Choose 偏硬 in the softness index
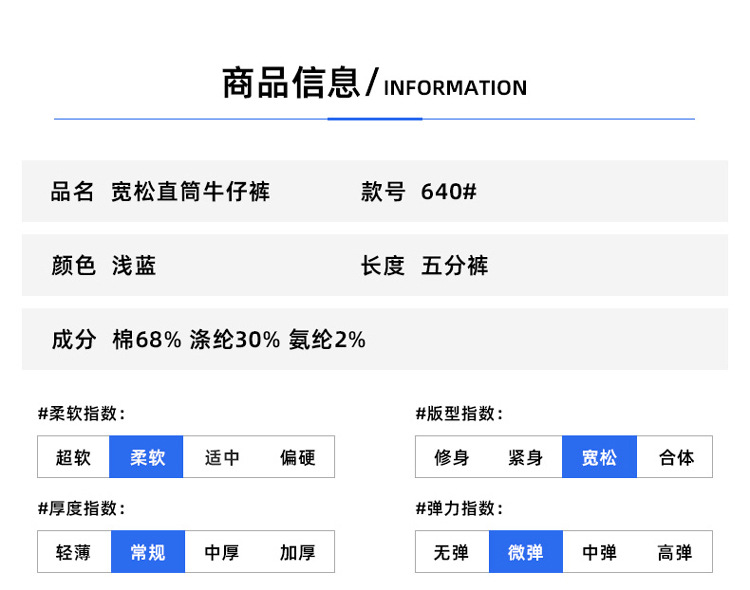 click(297, 458)
